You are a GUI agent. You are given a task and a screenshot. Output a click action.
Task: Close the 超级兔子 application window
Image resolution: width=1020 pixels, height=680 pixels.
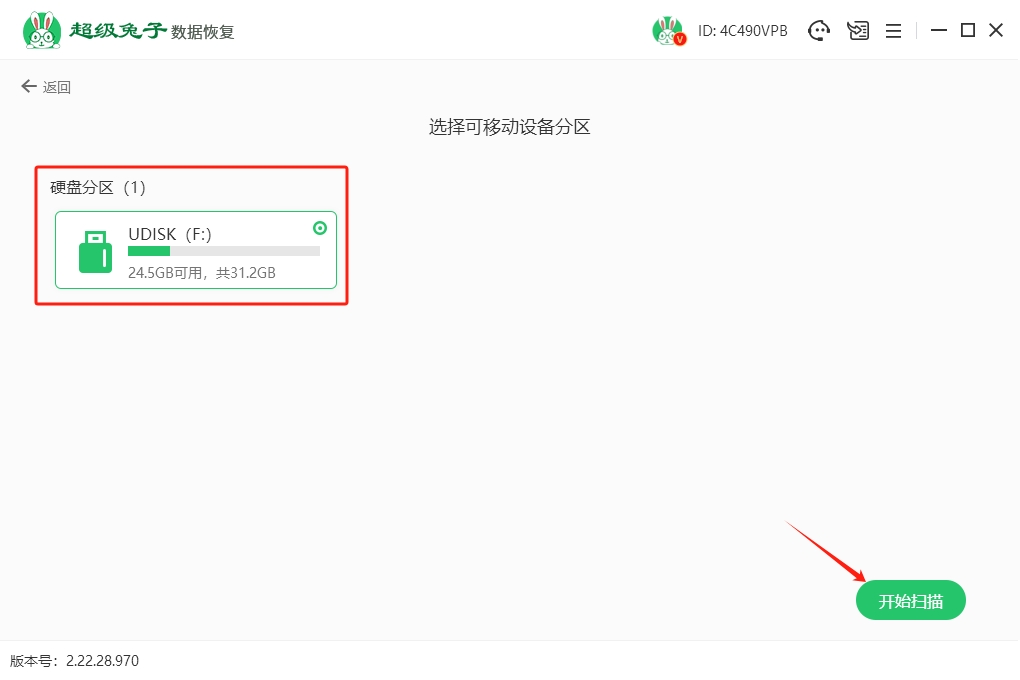[996, 31]
